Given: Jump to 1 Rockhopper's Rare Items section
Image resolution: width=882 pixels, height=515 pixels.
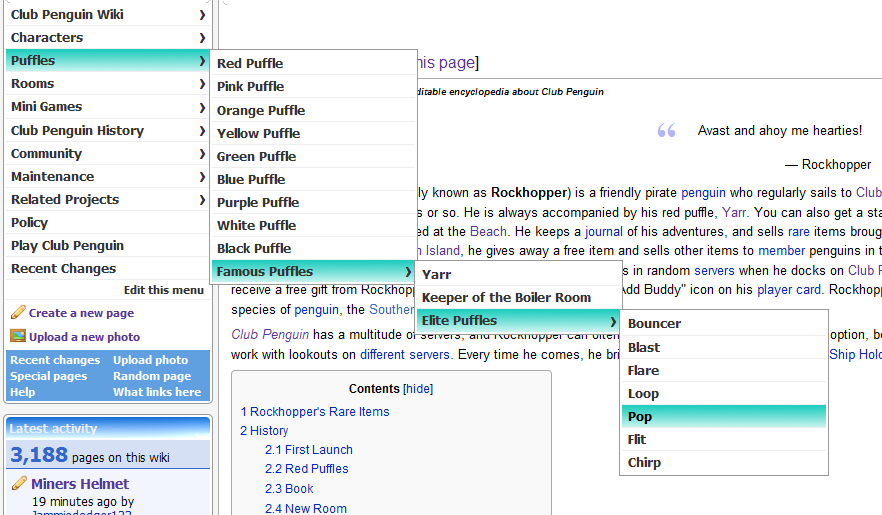Looking at the screenshot, I should tap(314, 412).
